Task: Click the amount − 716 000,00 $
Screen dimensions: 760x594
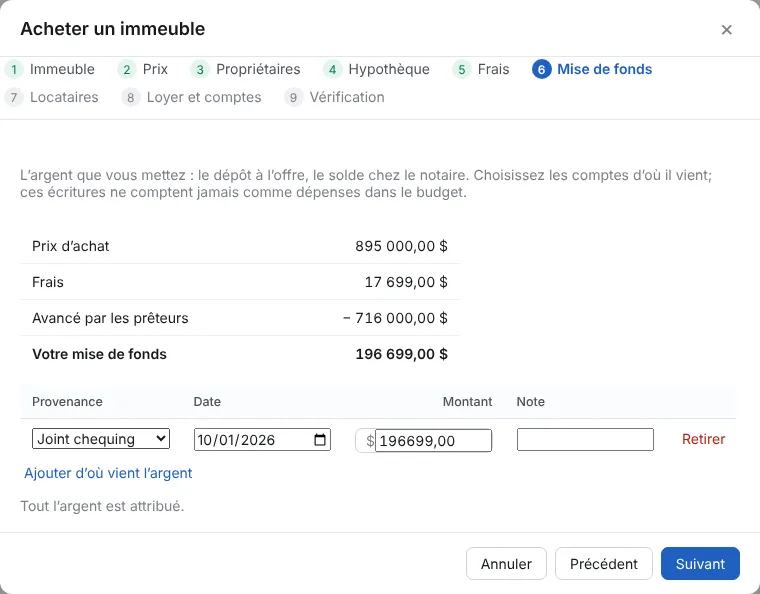Action: tap(395, 318)
